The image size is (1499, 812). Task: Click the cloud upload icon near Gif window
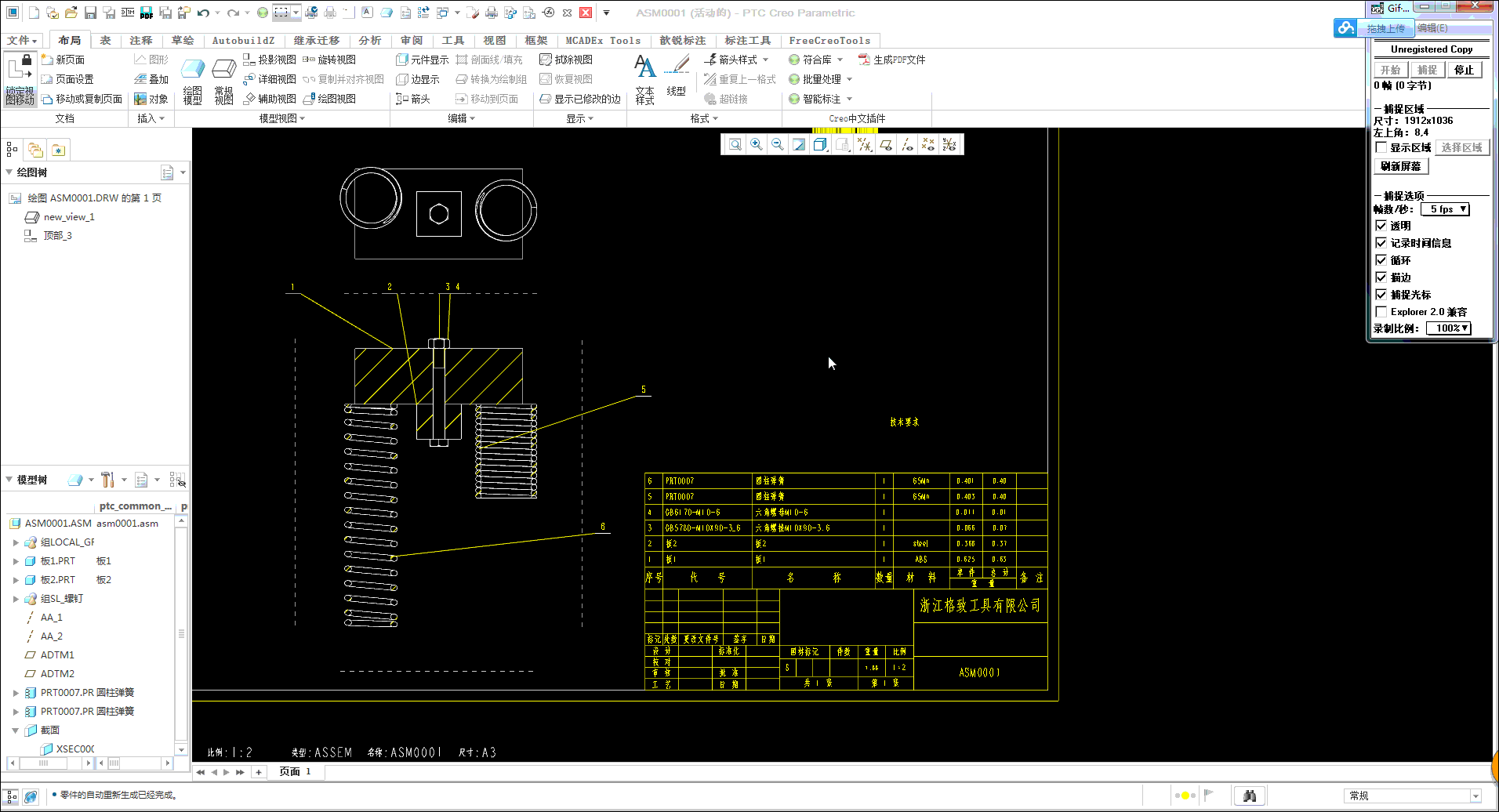(x=1346, y=28)
